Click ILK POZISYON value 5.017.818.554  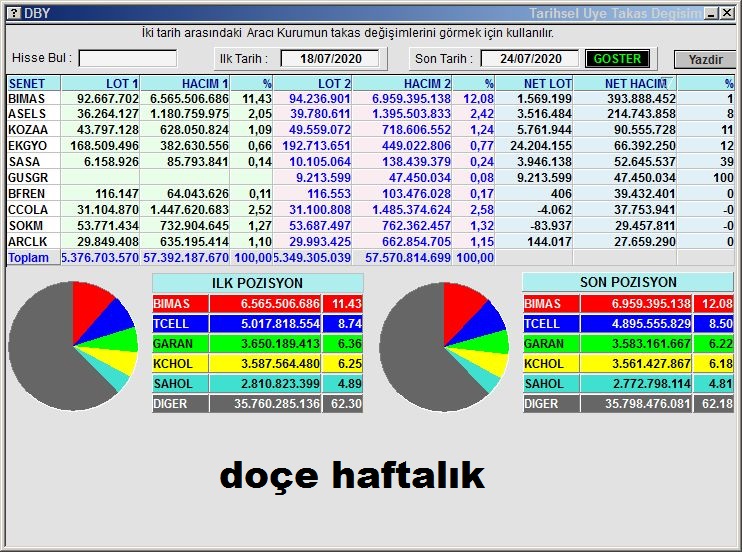(x=280, y=324)
